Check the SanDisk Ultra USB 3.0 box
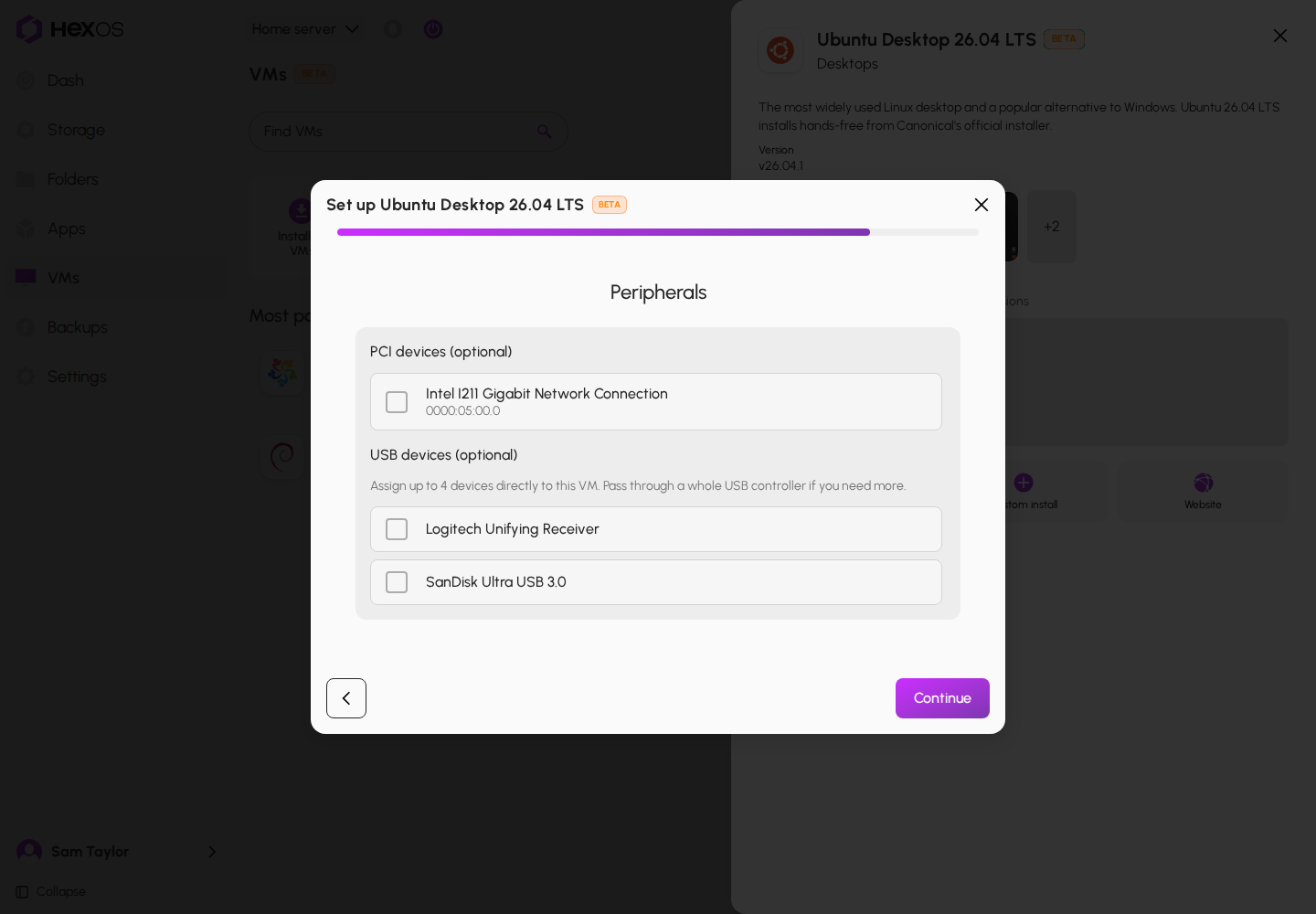1316x914 pixels. 397,582
